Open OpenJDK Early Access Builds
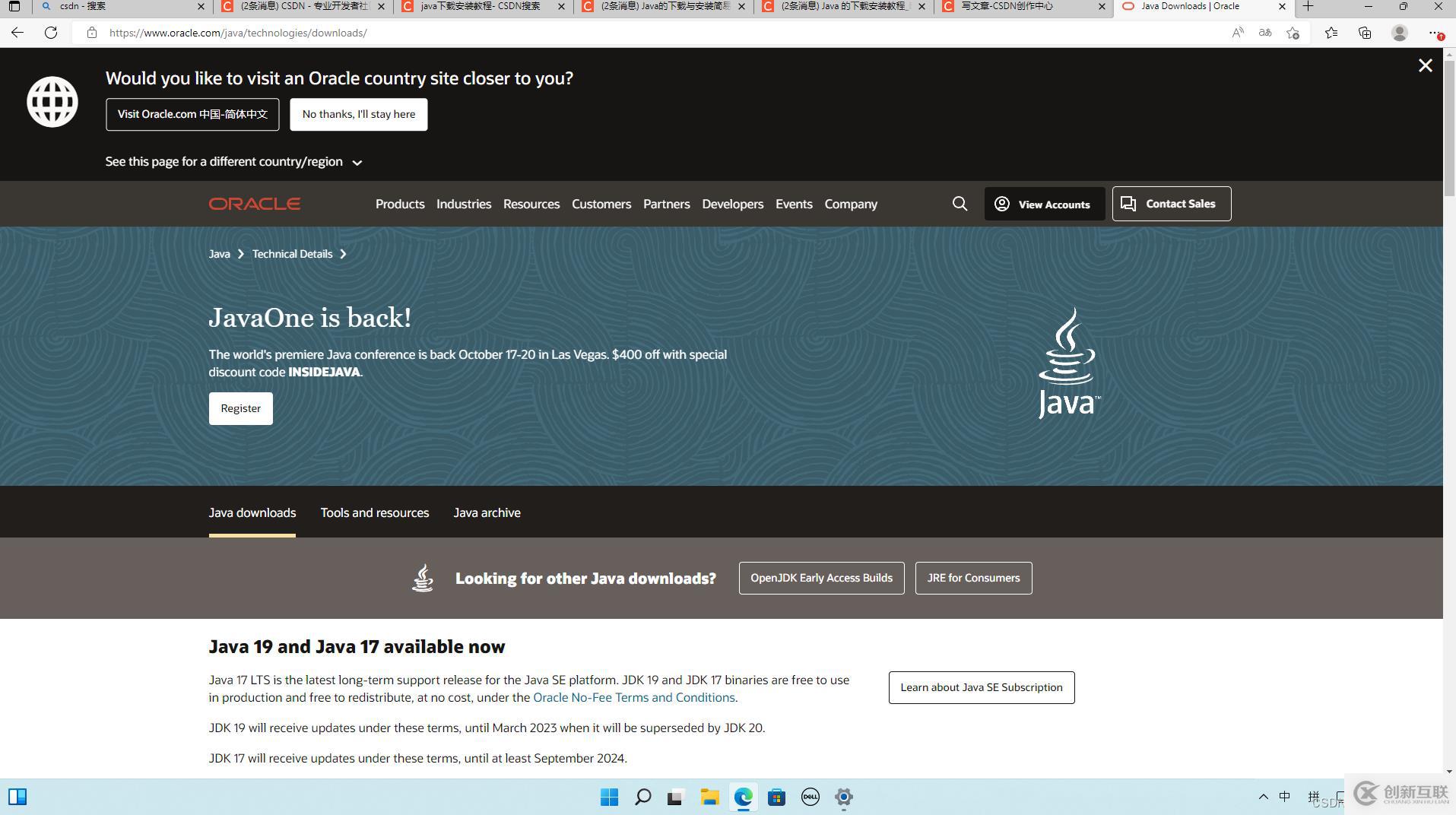The width and height of the screenshot is (1456, 815). tap(822, 579)
